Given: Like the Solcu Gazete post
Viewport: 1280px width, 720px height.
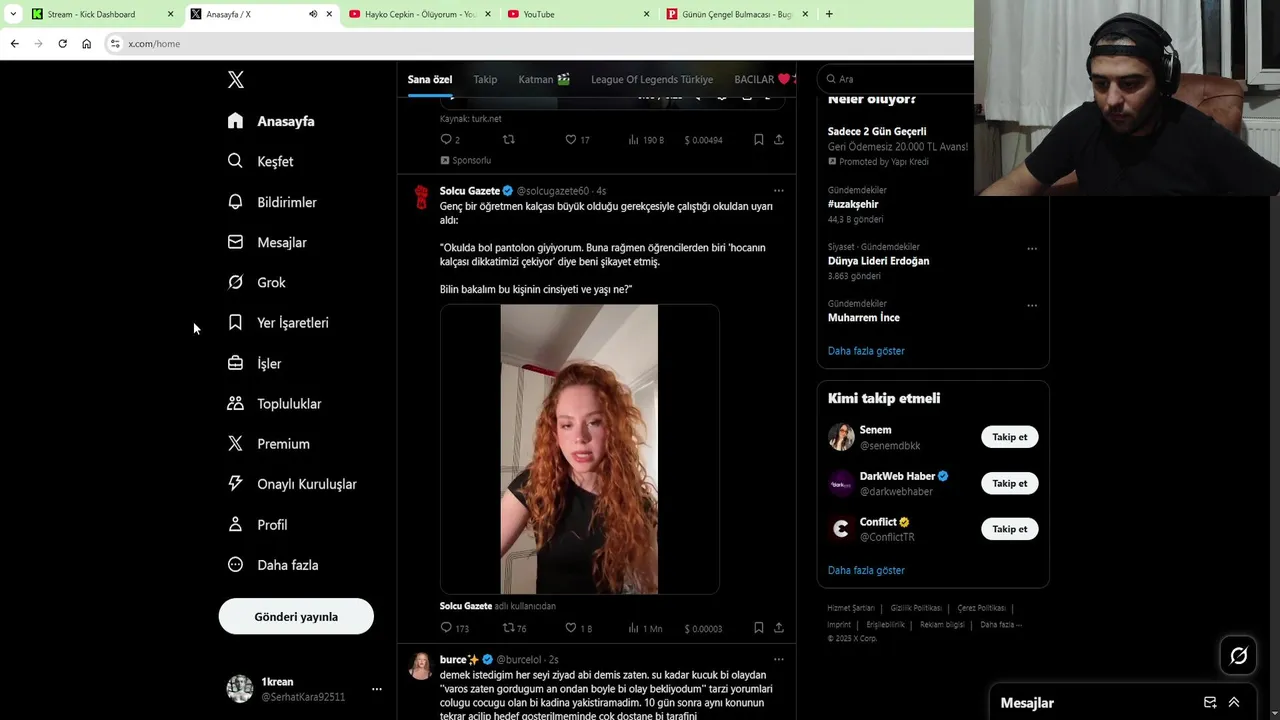Looking at the screenshot, I should (571, 628).
